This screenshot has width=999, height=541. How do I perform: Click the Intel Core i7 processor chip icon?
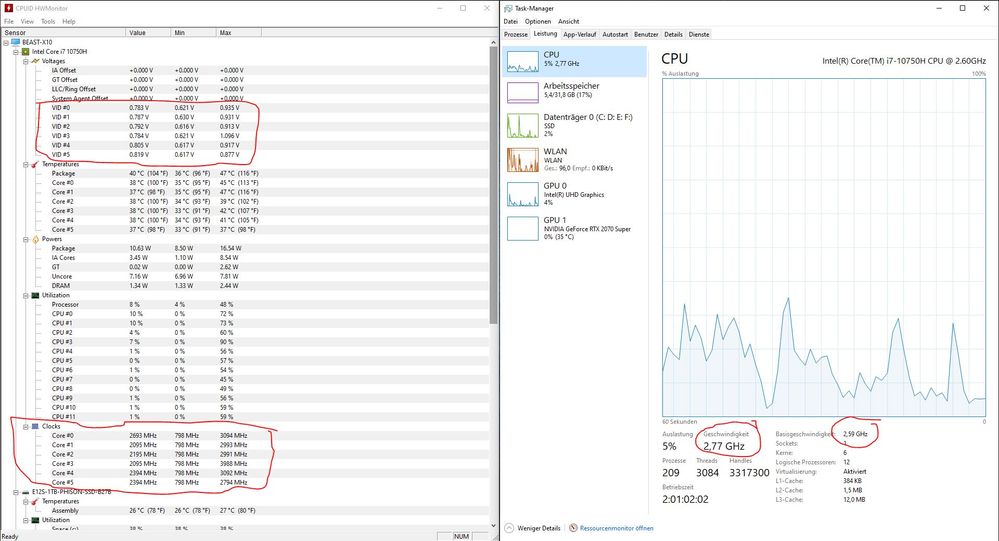(25, 52)
